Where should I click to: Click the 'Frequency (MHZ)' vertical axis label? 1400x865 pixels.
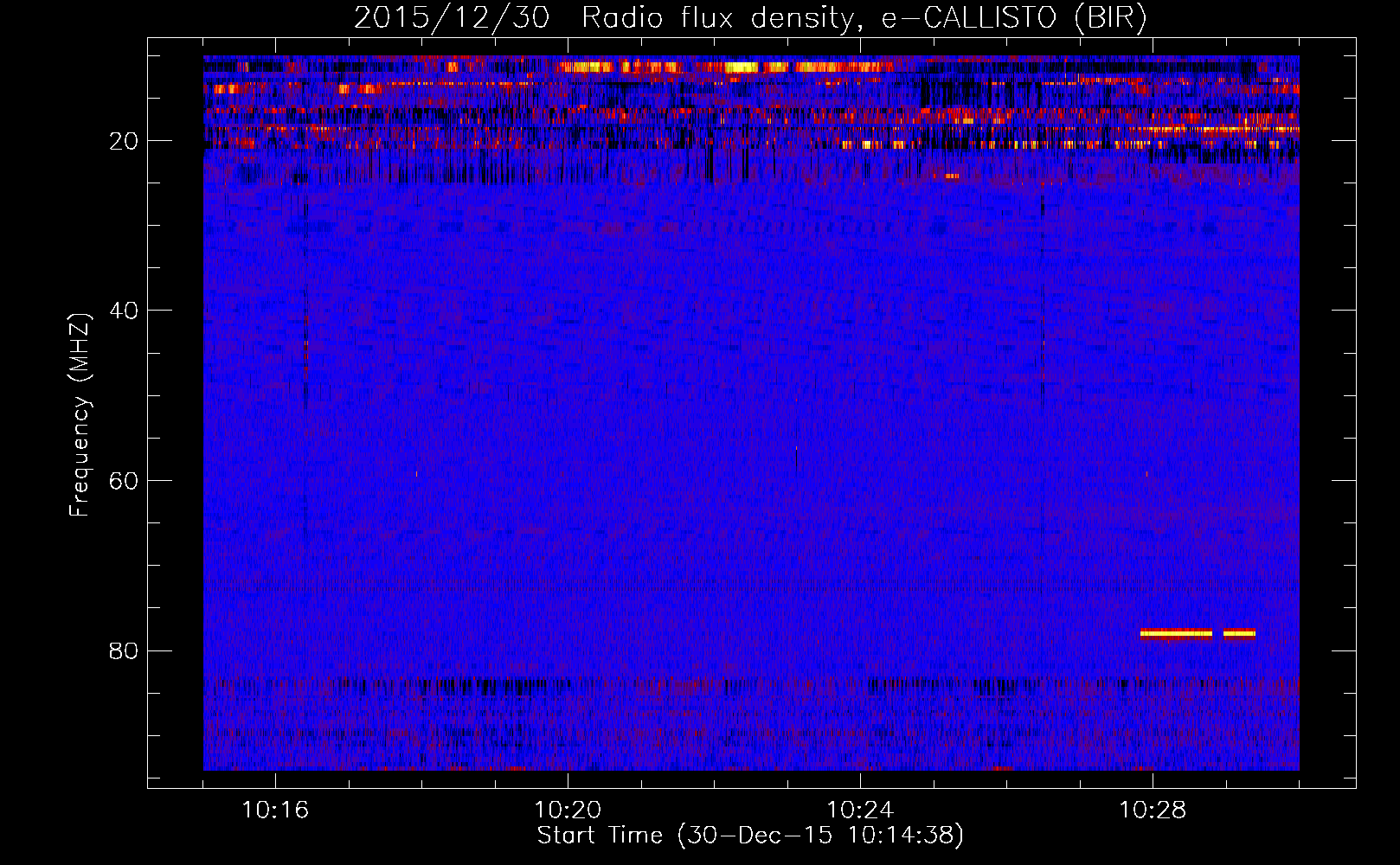coord(80,415)
